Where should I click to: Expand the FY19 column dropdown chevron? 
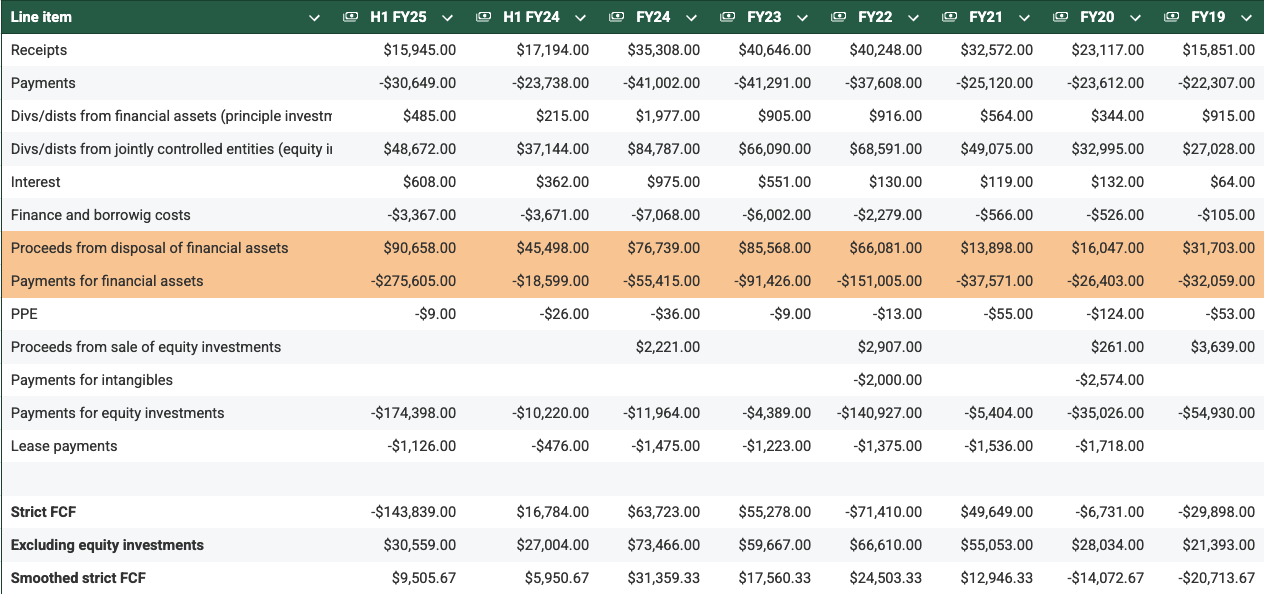click(1245, 17)
